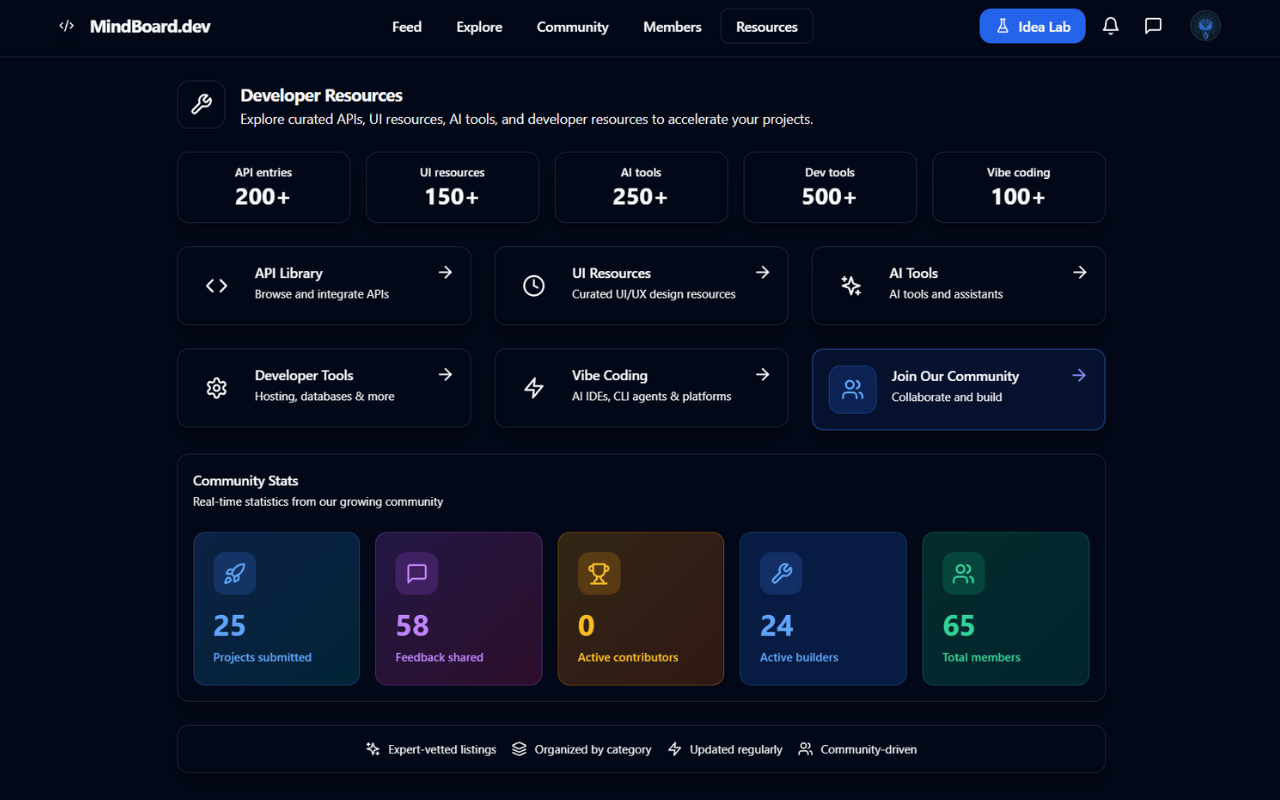This screenshot has width=1280, height=800.
Task: Click the Expert-vetted listings badge
Action: [x=431, y=749]
